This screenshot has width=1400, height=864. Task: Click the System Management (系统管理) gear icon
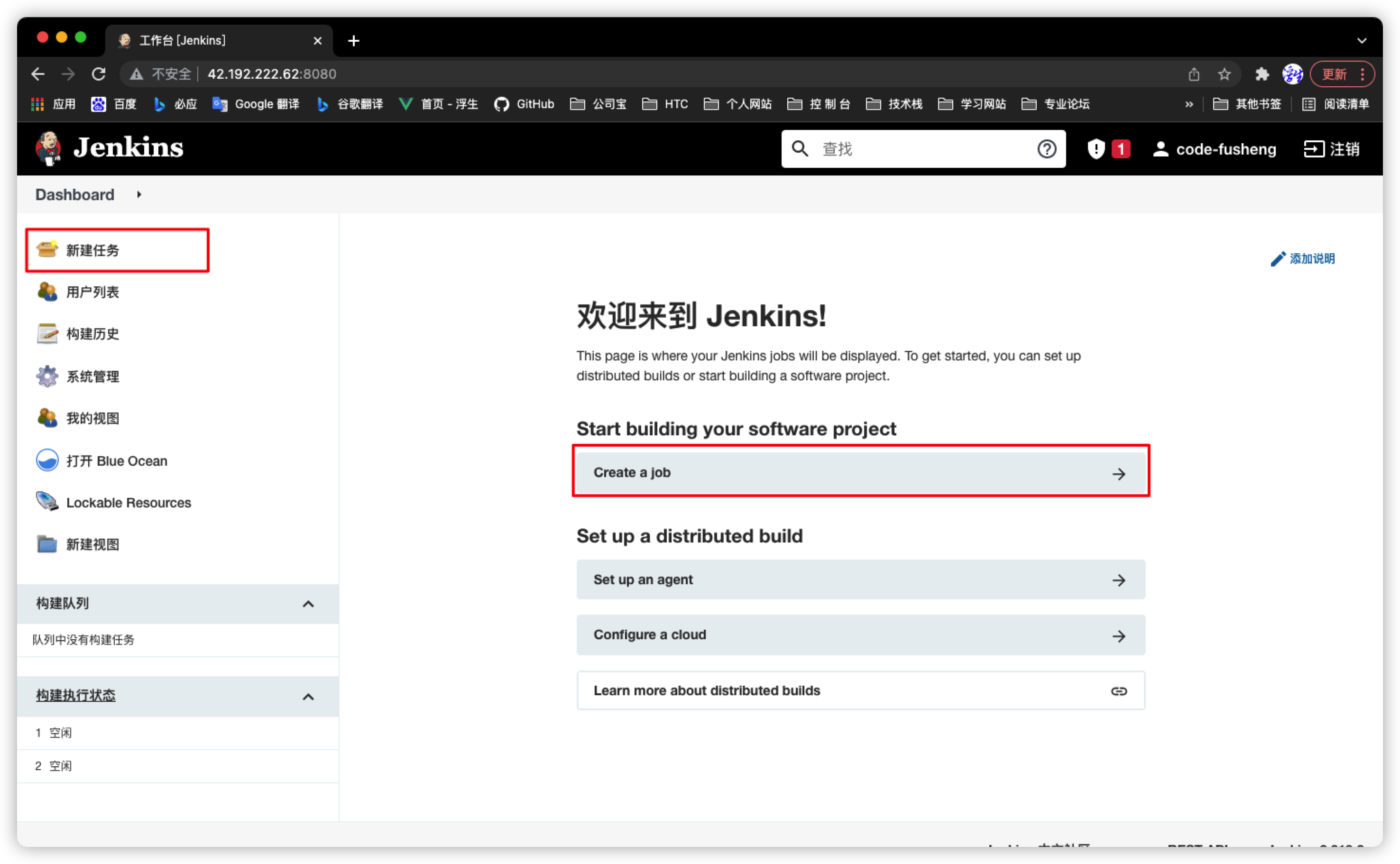(x=47, y=377)
